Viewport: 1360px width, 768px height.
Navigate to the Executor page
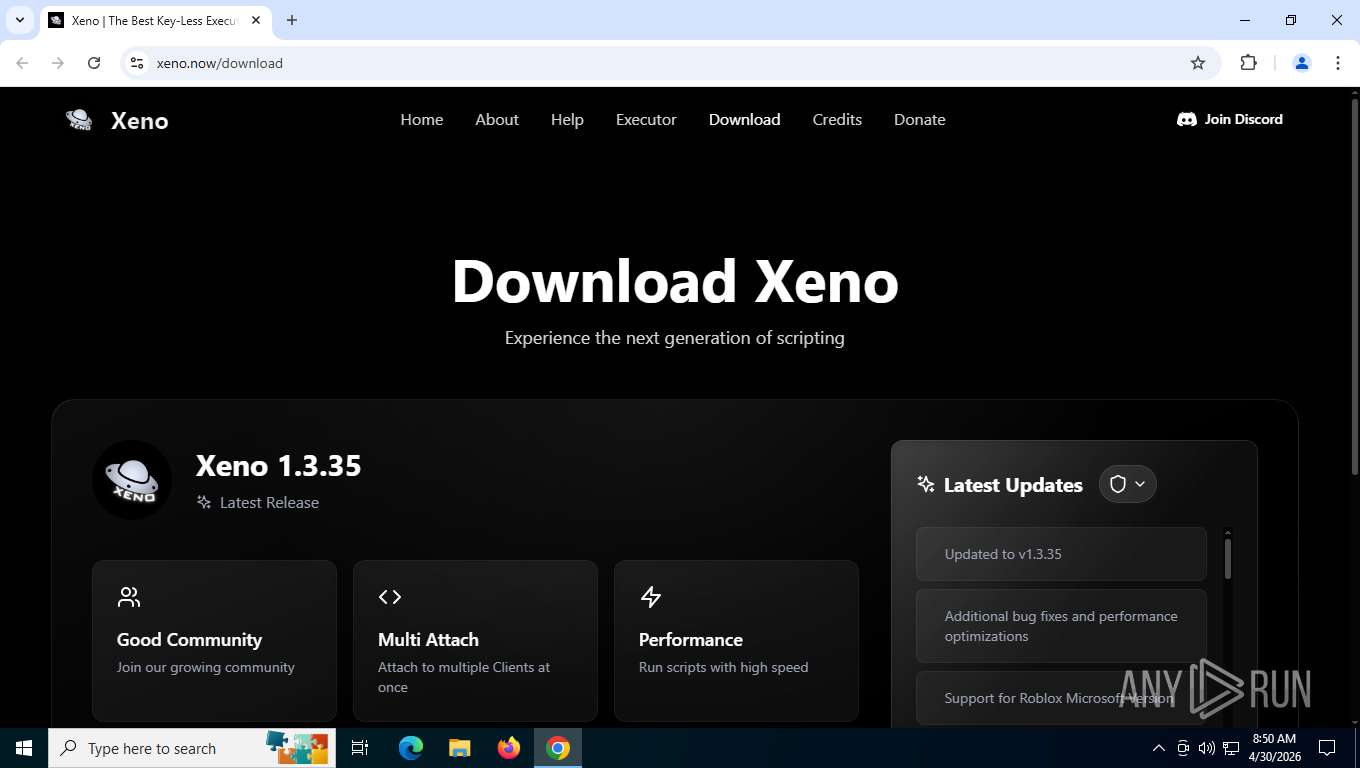[646, 119]
